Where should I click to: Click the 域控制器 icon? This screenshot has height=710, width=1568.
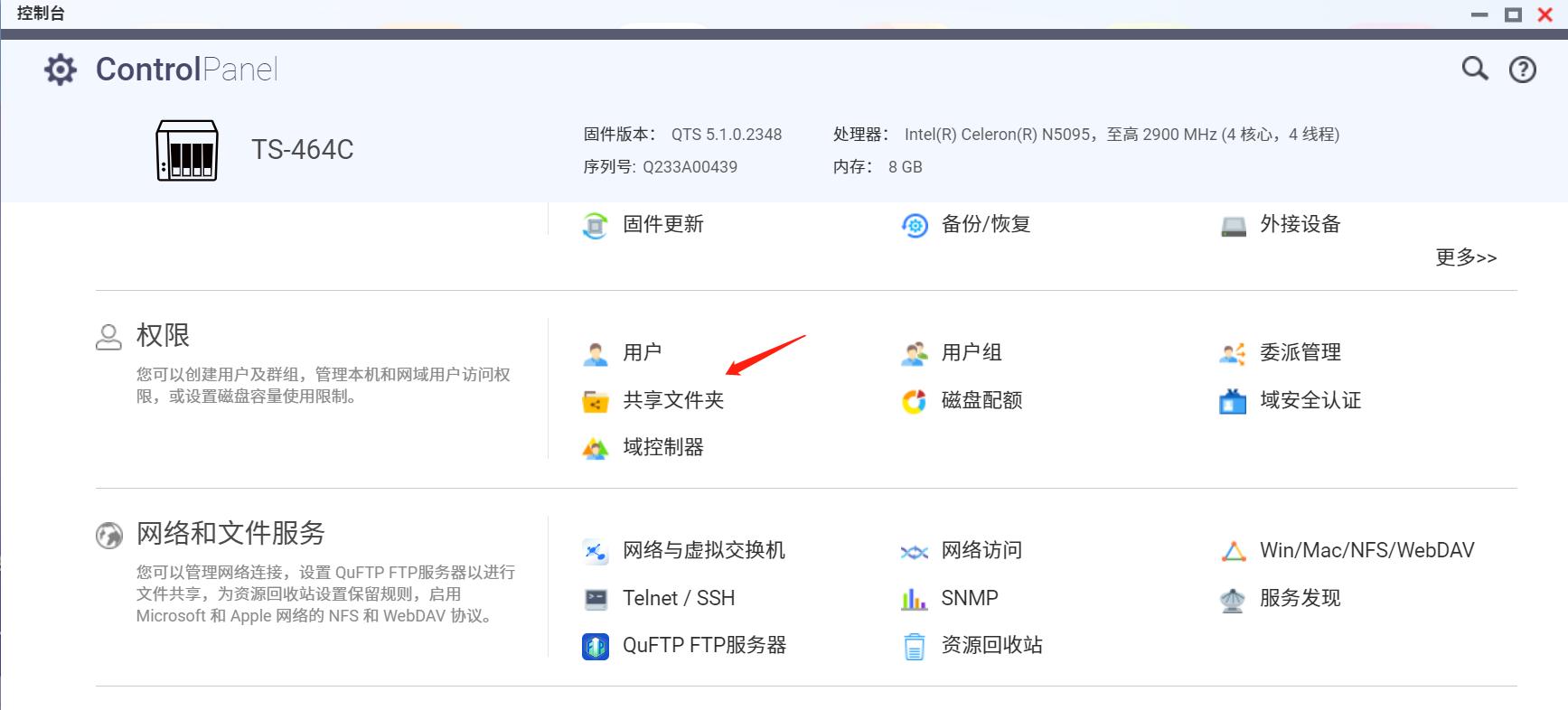pos(595,448)
